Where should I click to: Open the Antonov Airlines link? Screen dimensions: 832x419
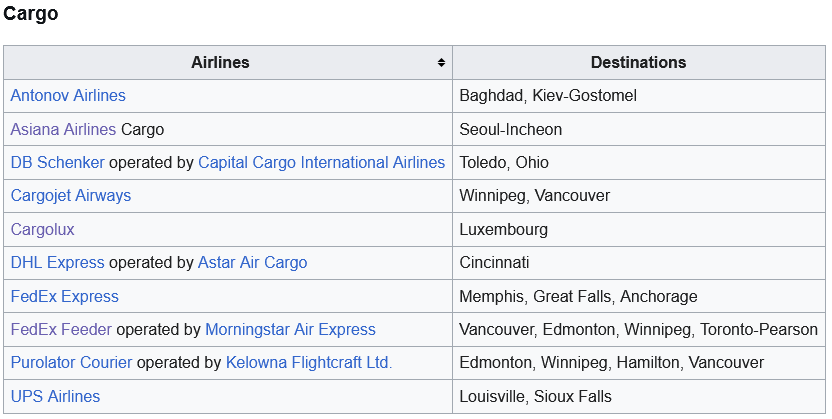[68, 96]
